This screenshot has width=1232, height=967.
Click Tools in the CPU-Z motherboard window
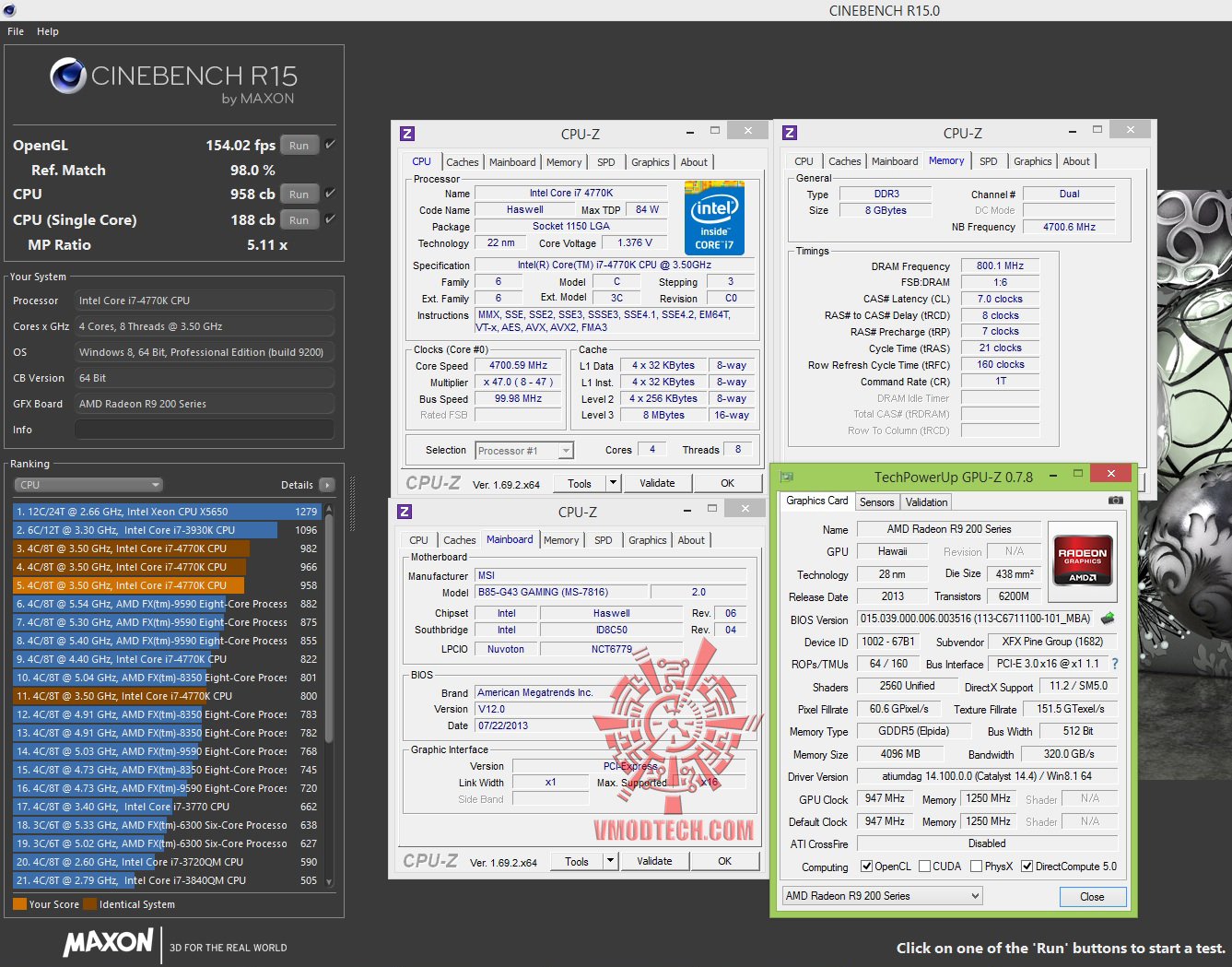577,861
